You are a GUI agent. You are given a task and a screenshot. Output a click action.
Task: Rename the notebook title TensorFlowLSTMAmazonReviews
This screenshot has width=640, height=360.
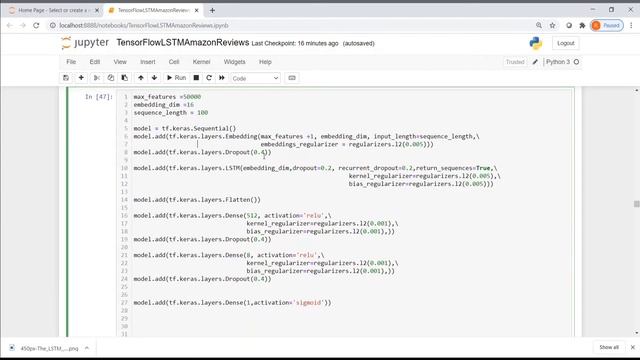pyautogui.click(x=182, y=43)
